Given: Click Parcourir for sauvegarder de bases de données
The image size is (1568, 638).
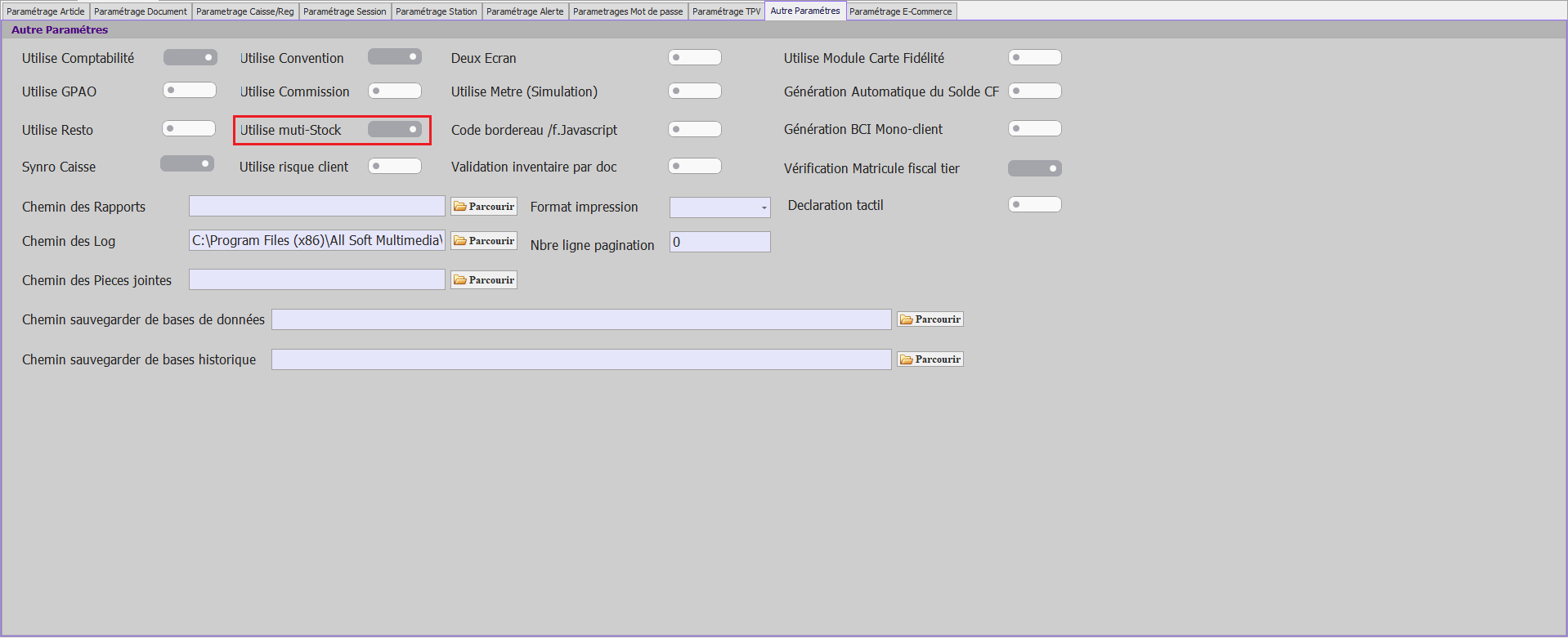Looking at the screenshot, I should tap(930, 319).
